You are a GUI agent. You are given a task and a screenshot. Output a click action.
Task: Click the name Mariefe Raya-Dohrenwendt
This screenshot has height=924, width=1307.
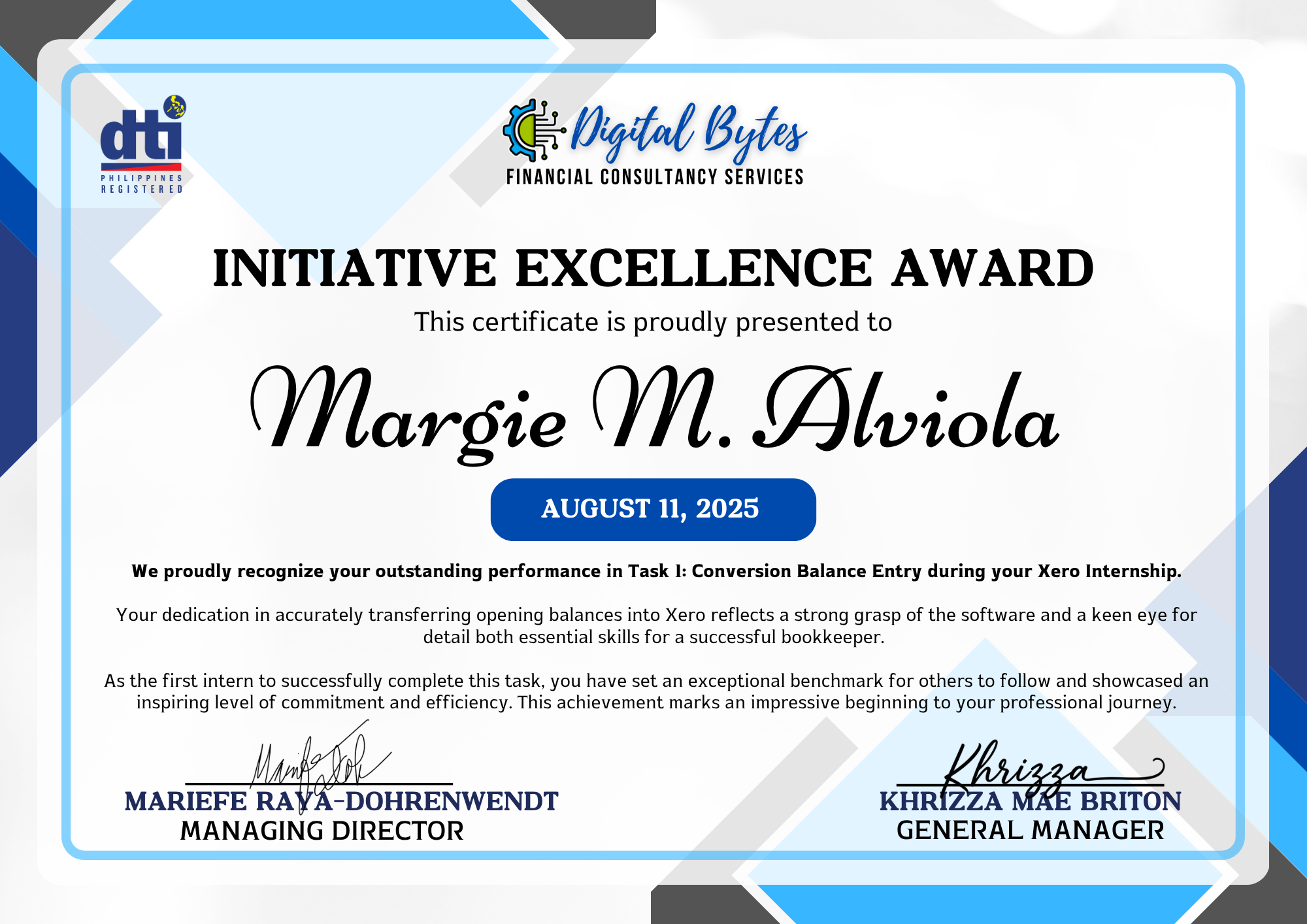(341, 802)
